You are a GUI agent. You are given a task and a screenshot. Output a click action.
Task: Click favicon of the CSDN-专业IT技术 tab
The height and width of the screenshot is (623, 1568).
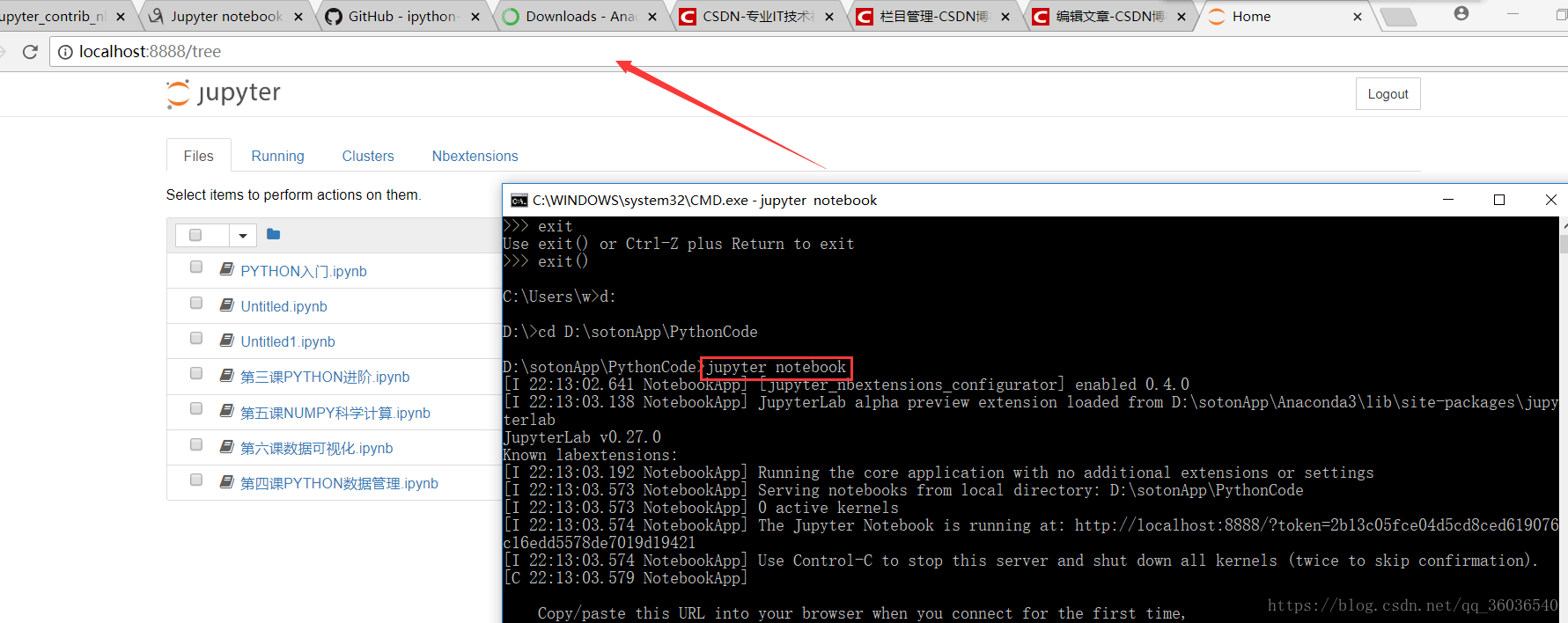click(688, 17)
